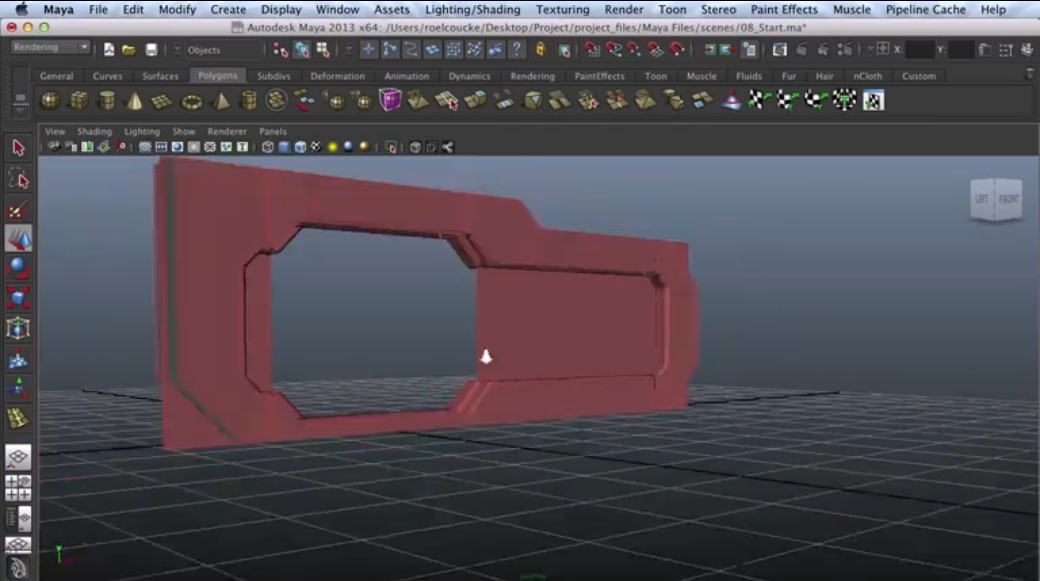Create a polygon pyramid from the shelf
The width and height of the screenshot is (1040, 581).
click(220, 101)
